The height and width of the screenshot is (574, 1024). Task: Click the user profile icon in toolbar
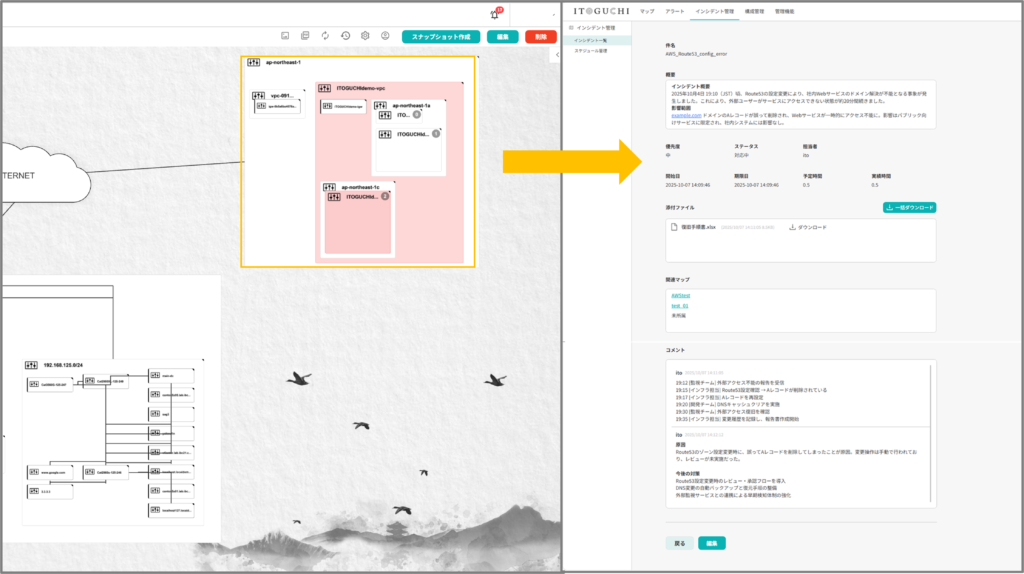pos(385,36)
